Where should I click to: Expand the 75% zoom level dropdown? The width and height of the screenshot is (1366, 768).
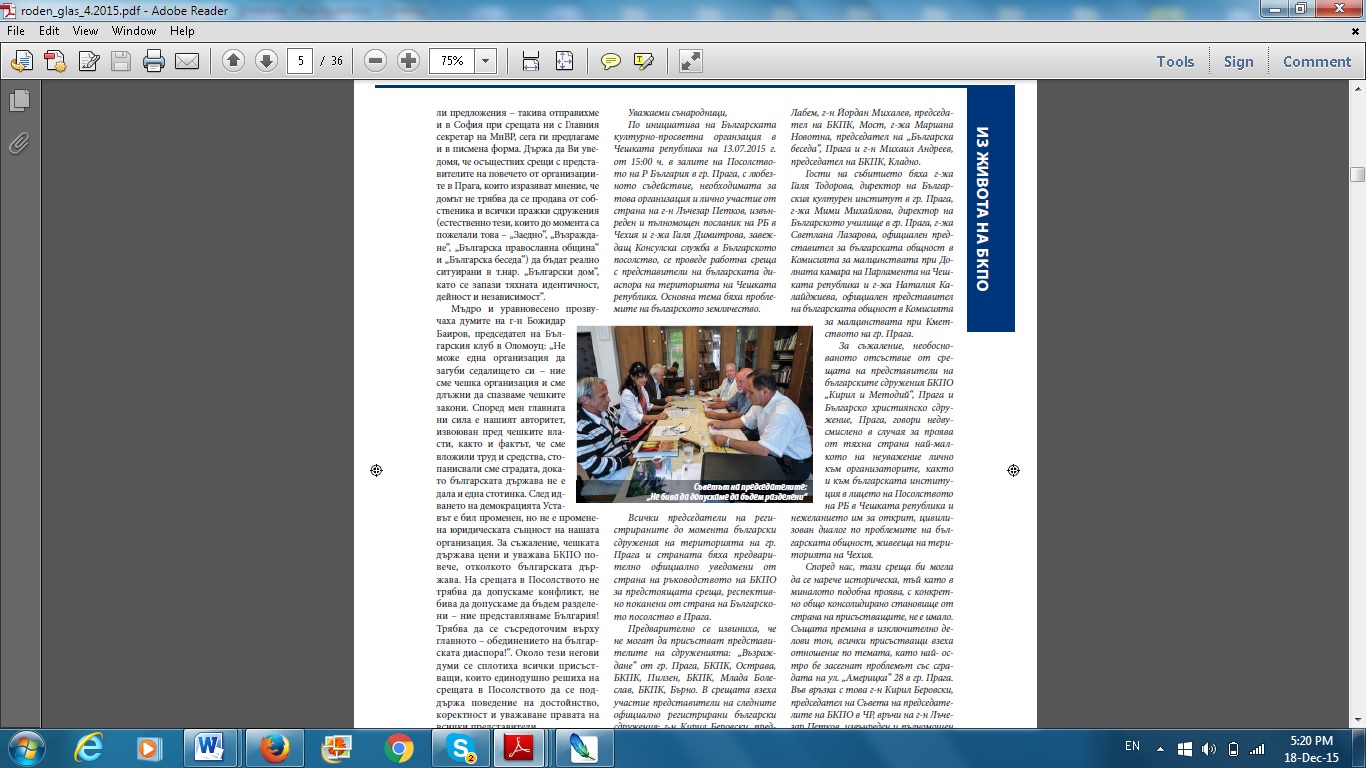(486, 61)
